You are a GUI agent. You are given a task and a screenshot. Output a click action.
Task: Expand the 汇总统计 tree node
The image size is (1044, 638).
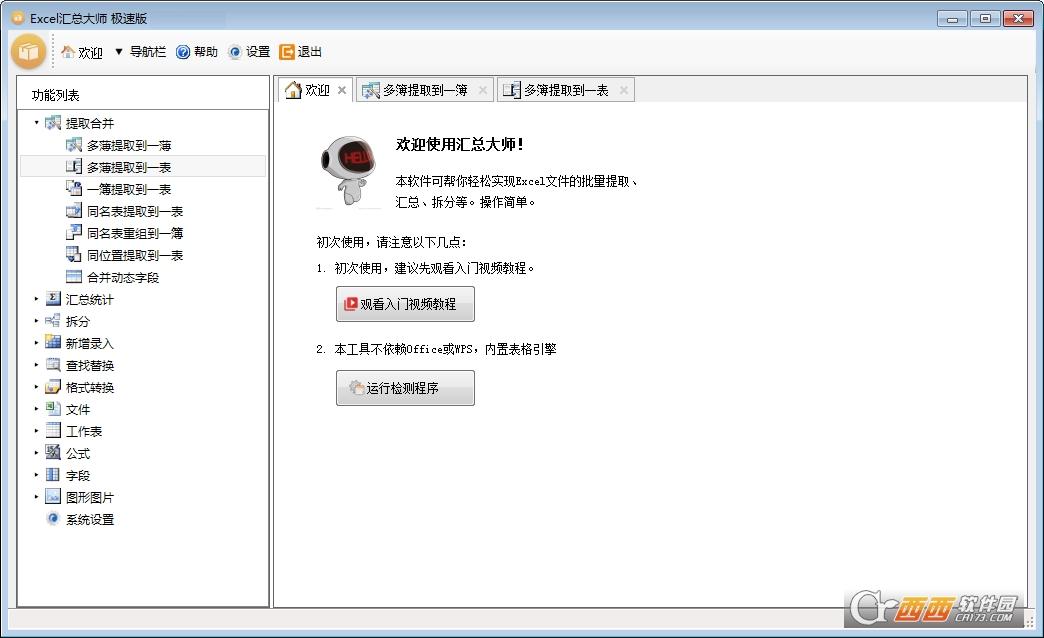36,299
